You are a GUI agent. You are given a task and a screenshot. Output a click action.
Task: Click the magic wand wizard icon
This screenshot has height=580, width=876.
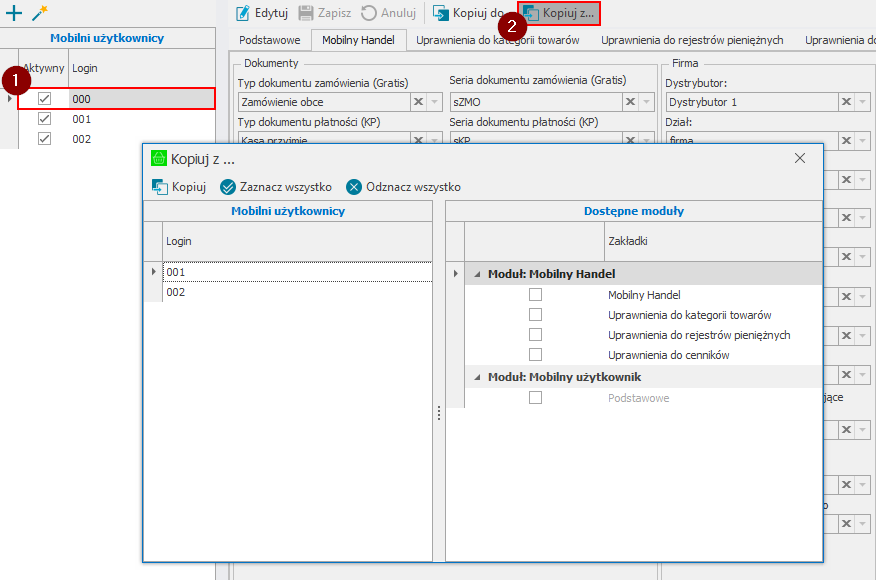pos(40,13)
